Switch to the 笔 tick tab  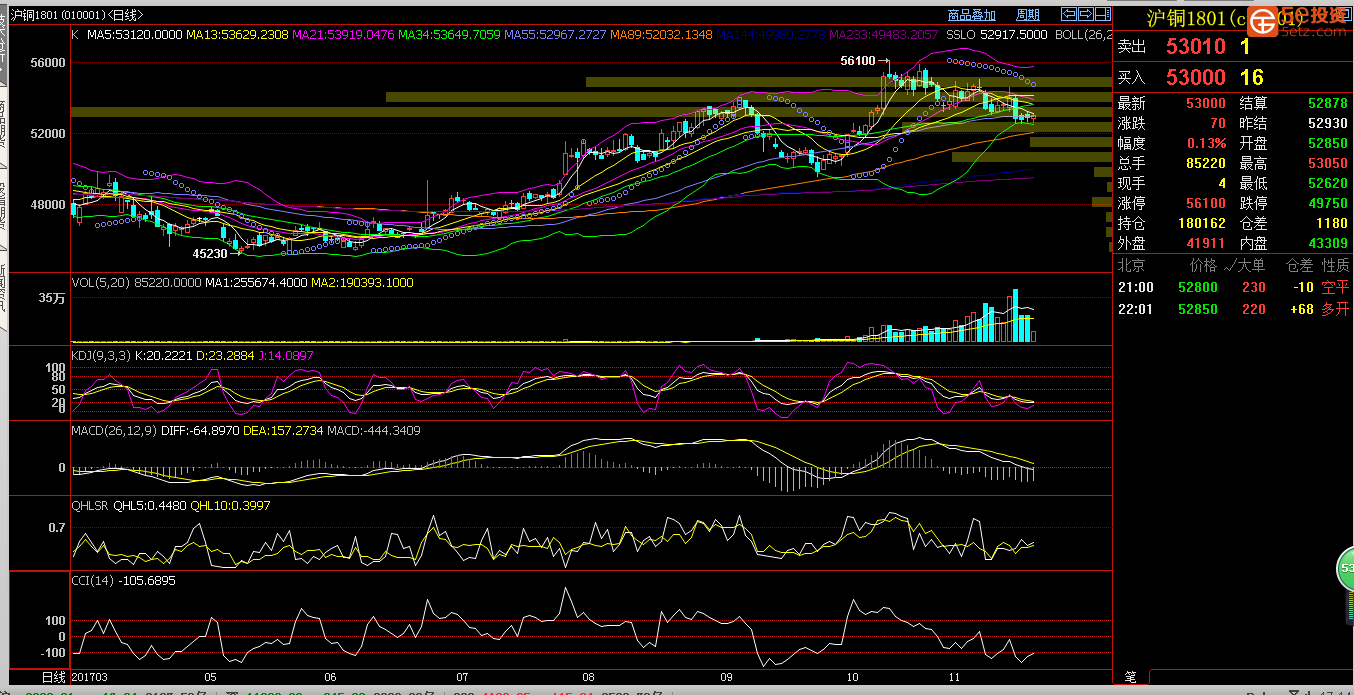[x=1130, y=677]
